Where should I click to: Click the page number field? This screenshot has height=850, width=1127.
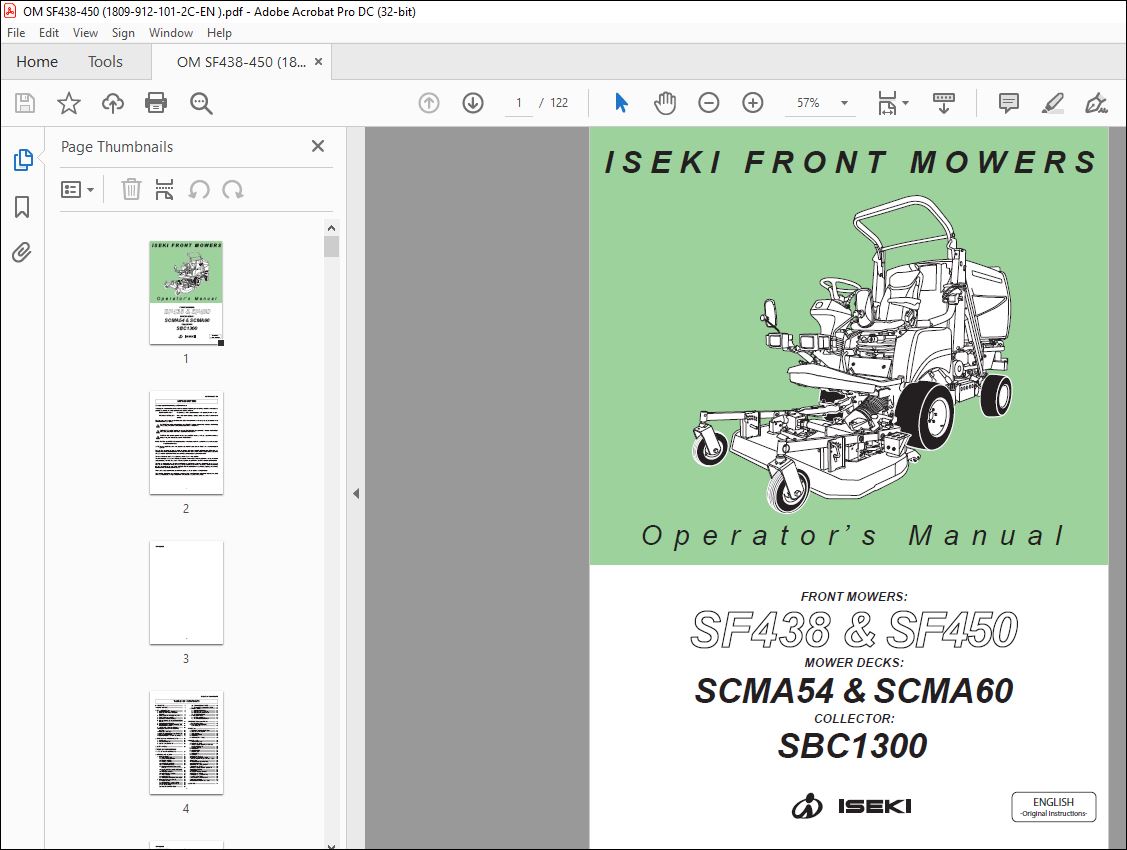pyautogui.click(x=519, y=103)
